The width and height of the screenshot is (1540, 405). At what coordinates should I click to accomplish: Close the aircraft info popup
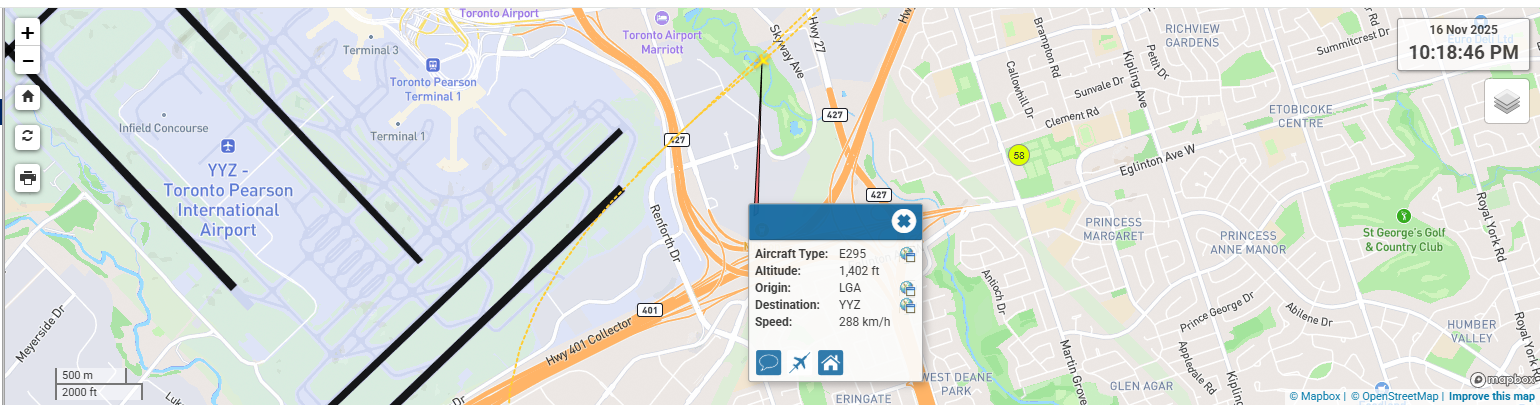tap(903, 221)
